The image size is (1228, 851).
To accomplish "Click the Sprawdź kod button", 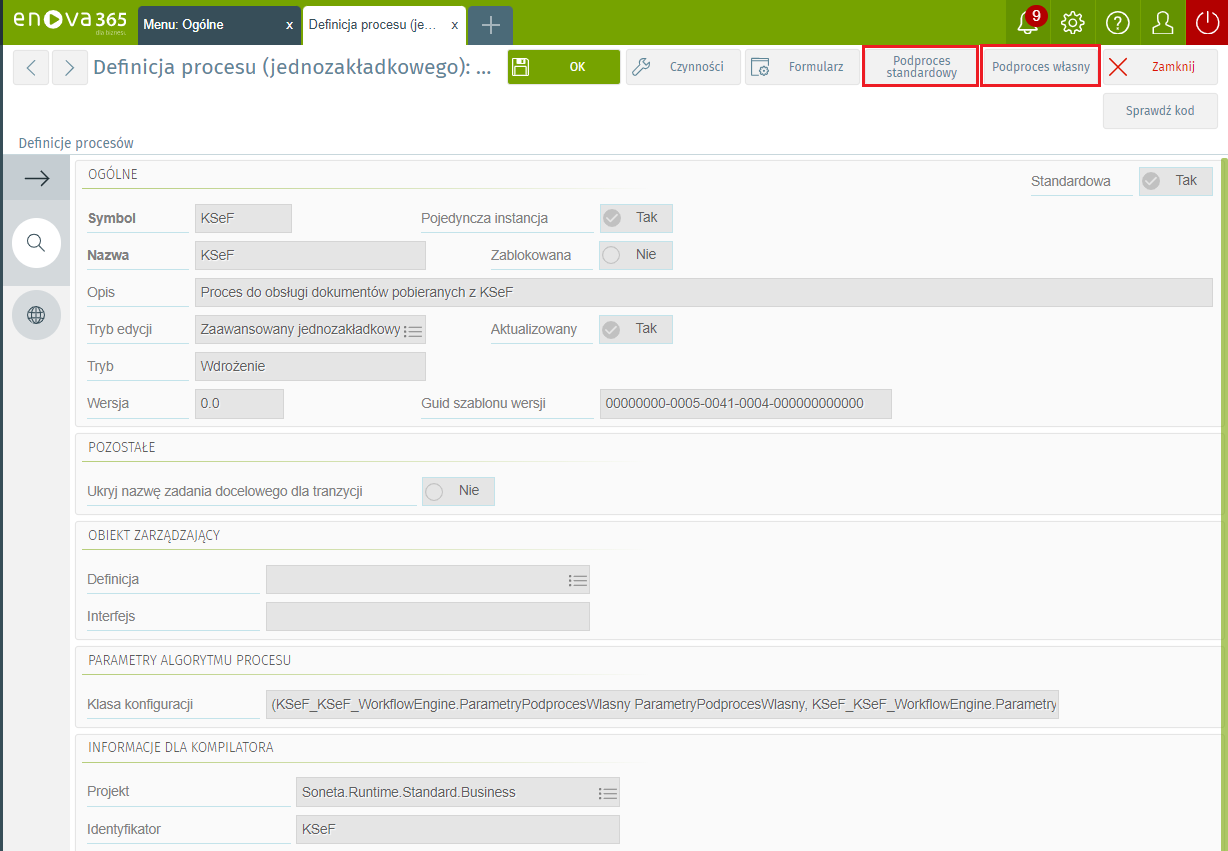I will [1160, 111].
